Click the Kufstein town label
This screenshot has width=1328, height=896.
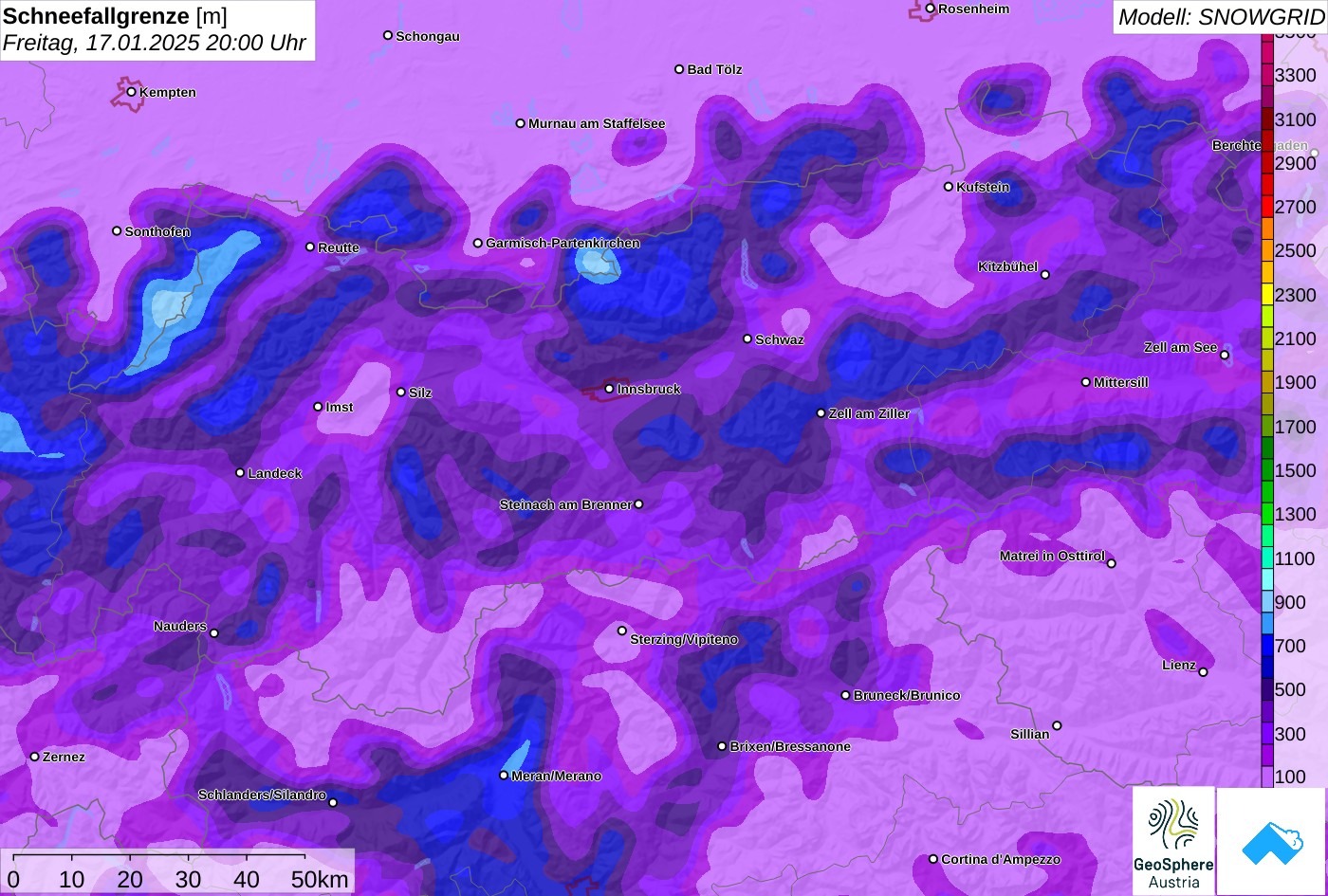[x=983, y=187]
